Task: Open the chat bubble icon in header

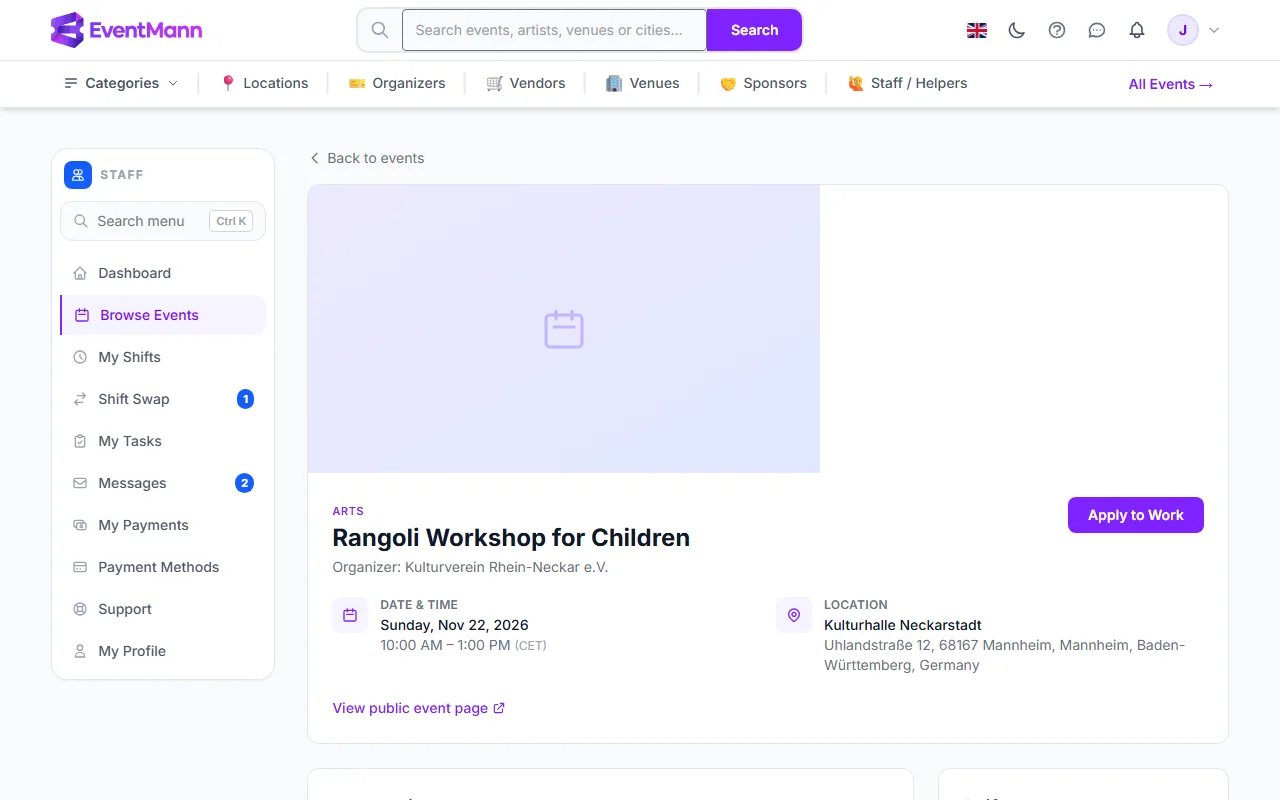Action: coord(1097,30)
